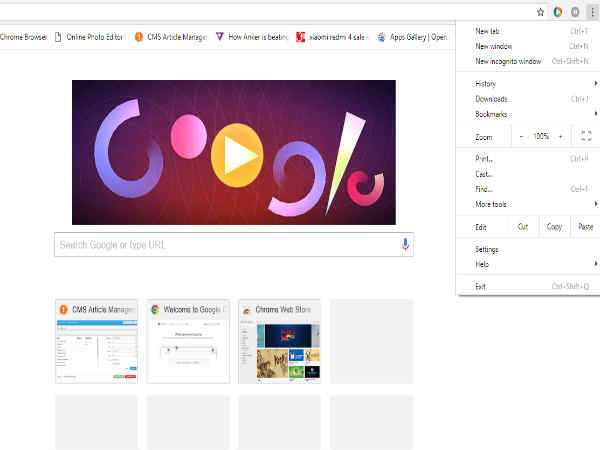Click the 100% zoom level value
Viewport: 600px width, 450px height.
541,136
